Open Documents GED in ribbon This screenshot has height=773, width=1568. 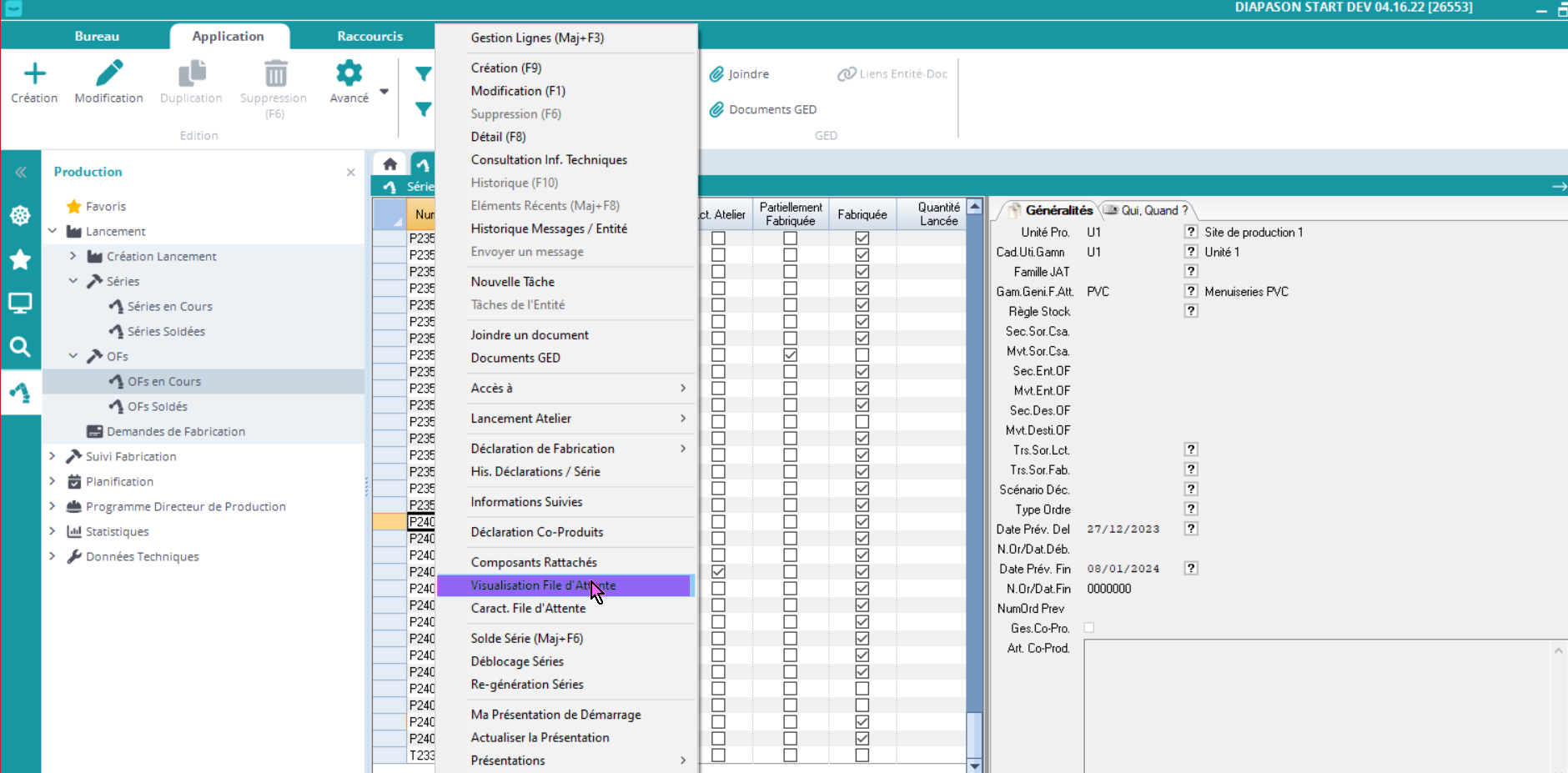point(771,109)
